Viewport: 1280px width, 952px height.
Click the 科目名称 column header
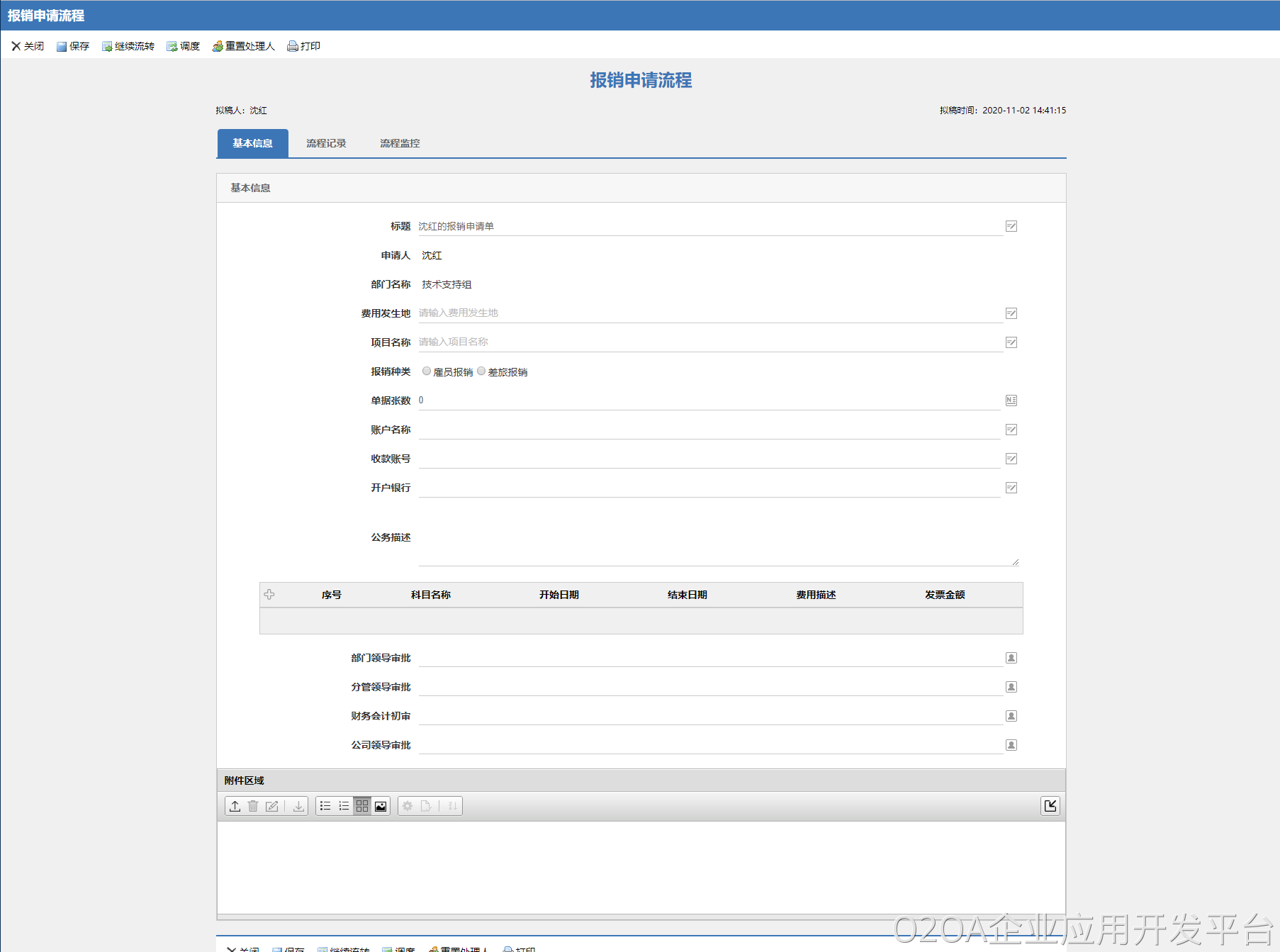pos(431,595)
